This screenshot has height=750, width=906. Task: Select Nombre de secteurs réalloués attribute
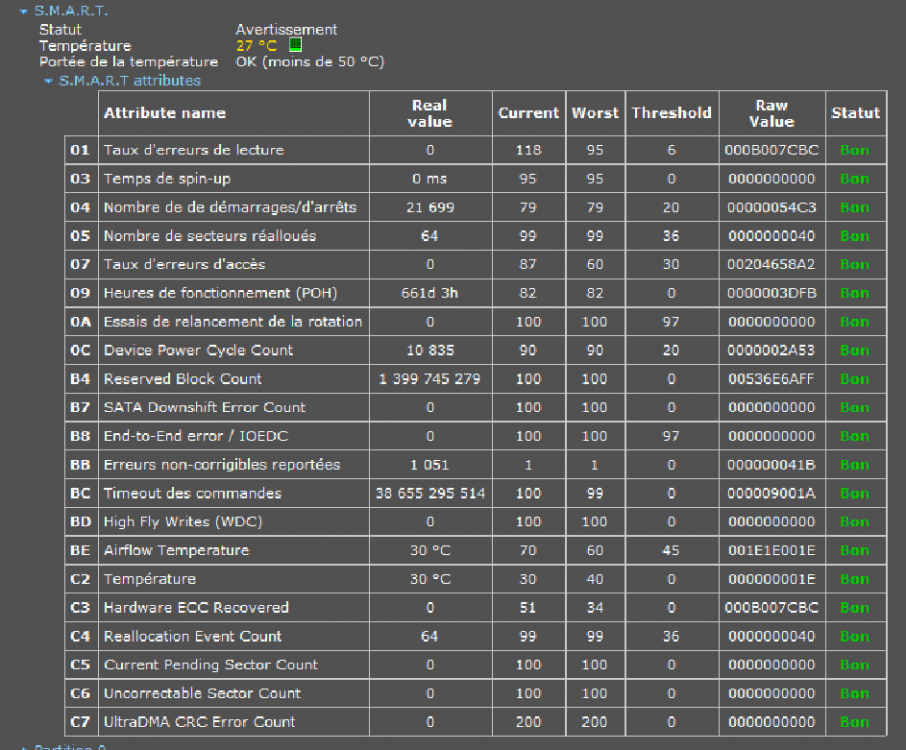pyautogui.click(x=210, y=236)
